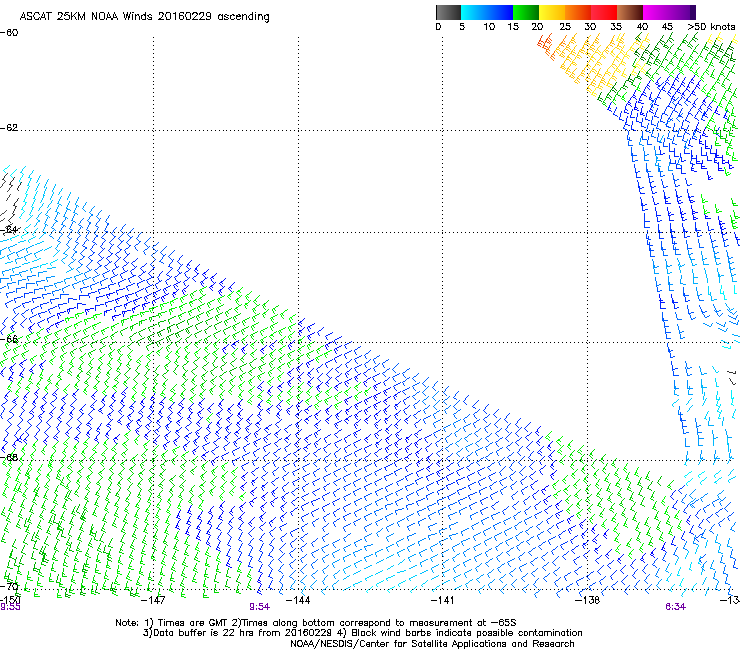The height and width of the screenshot is (650, 740).
Task: Click the '-68' latitude axis label
Action: (9, 458)
